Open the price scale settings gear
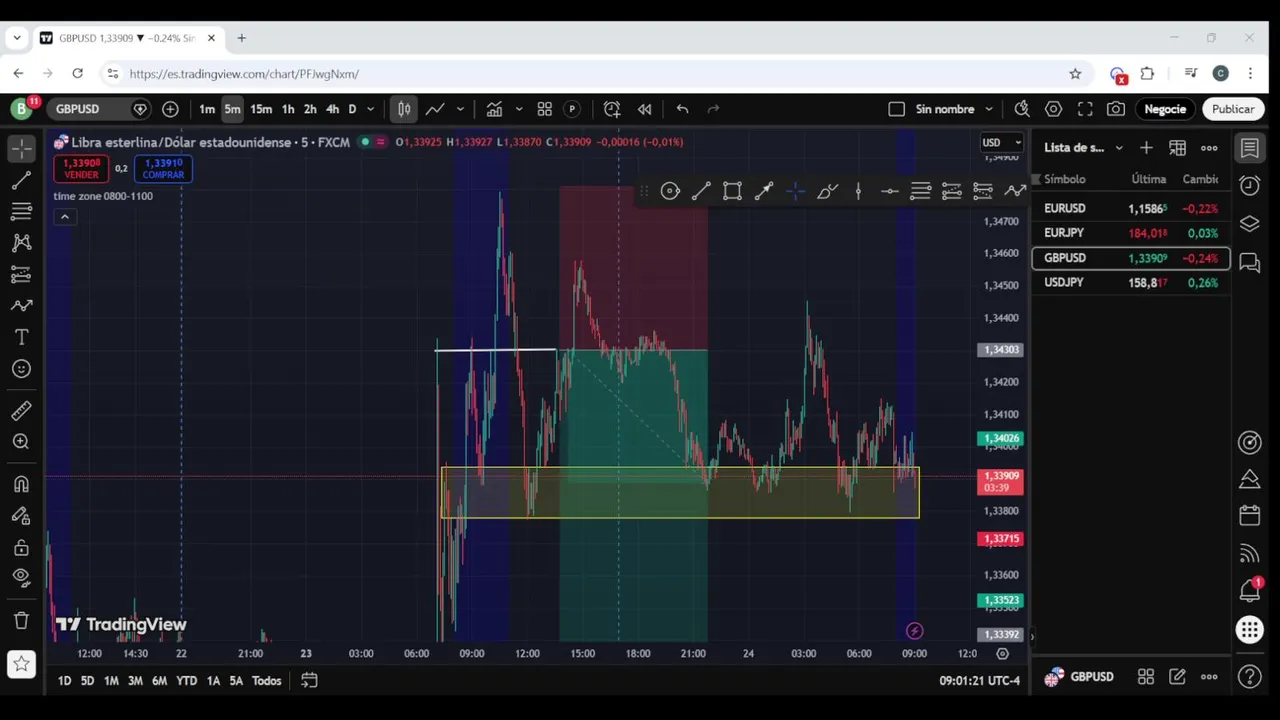1280x720 pixels. click(x=1002, y=653)
